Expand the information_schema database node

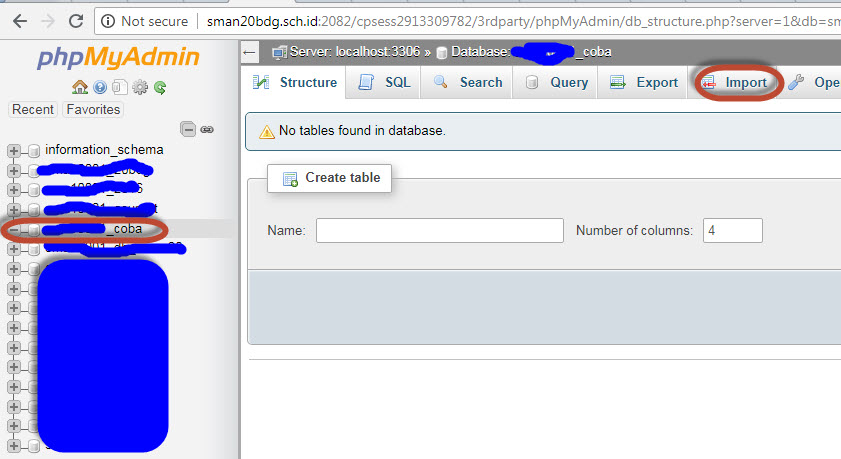tap(14, 150)
